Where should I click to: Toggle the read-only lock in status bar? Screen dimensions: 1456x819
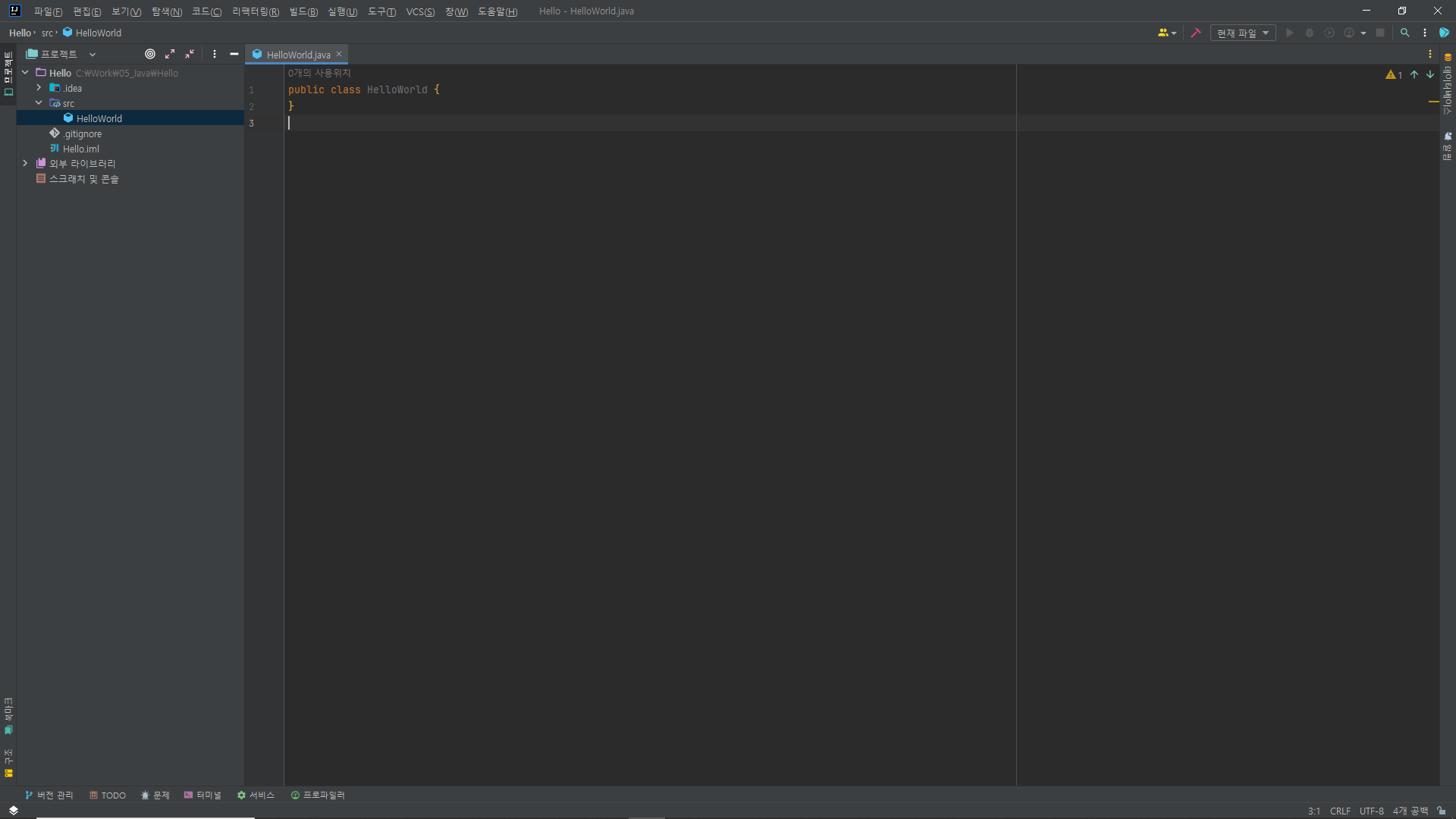click(x=1442, y=811)
